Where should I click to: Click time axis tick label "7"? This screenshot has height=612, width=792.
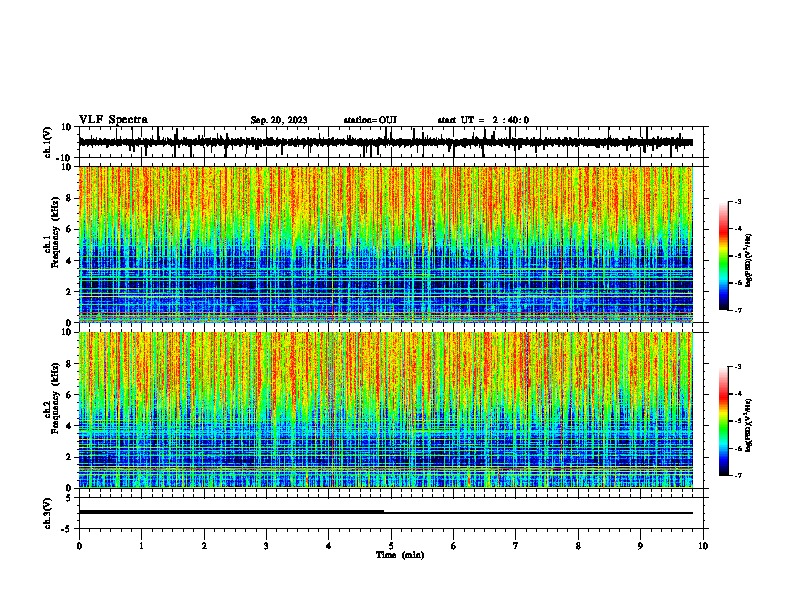[x=516, y=546]
